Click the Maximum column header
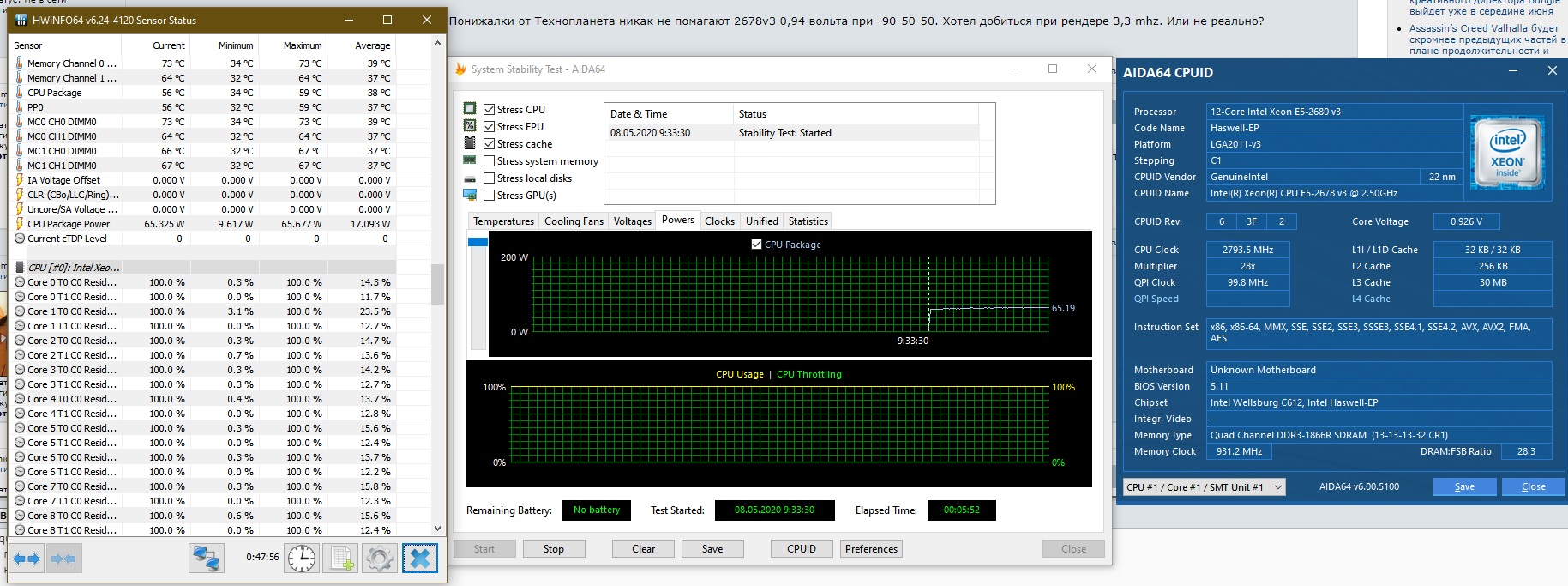 (x=293, y=45)
